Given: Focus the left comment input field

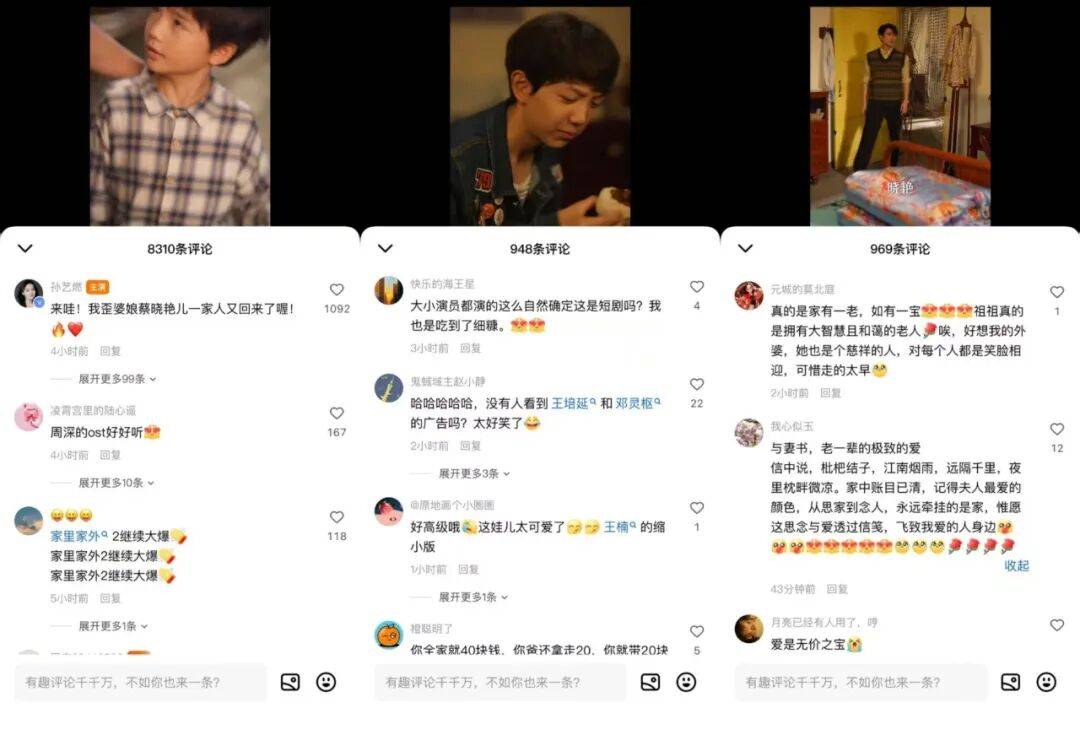Looking at the screenshot, I should (141, 683).
